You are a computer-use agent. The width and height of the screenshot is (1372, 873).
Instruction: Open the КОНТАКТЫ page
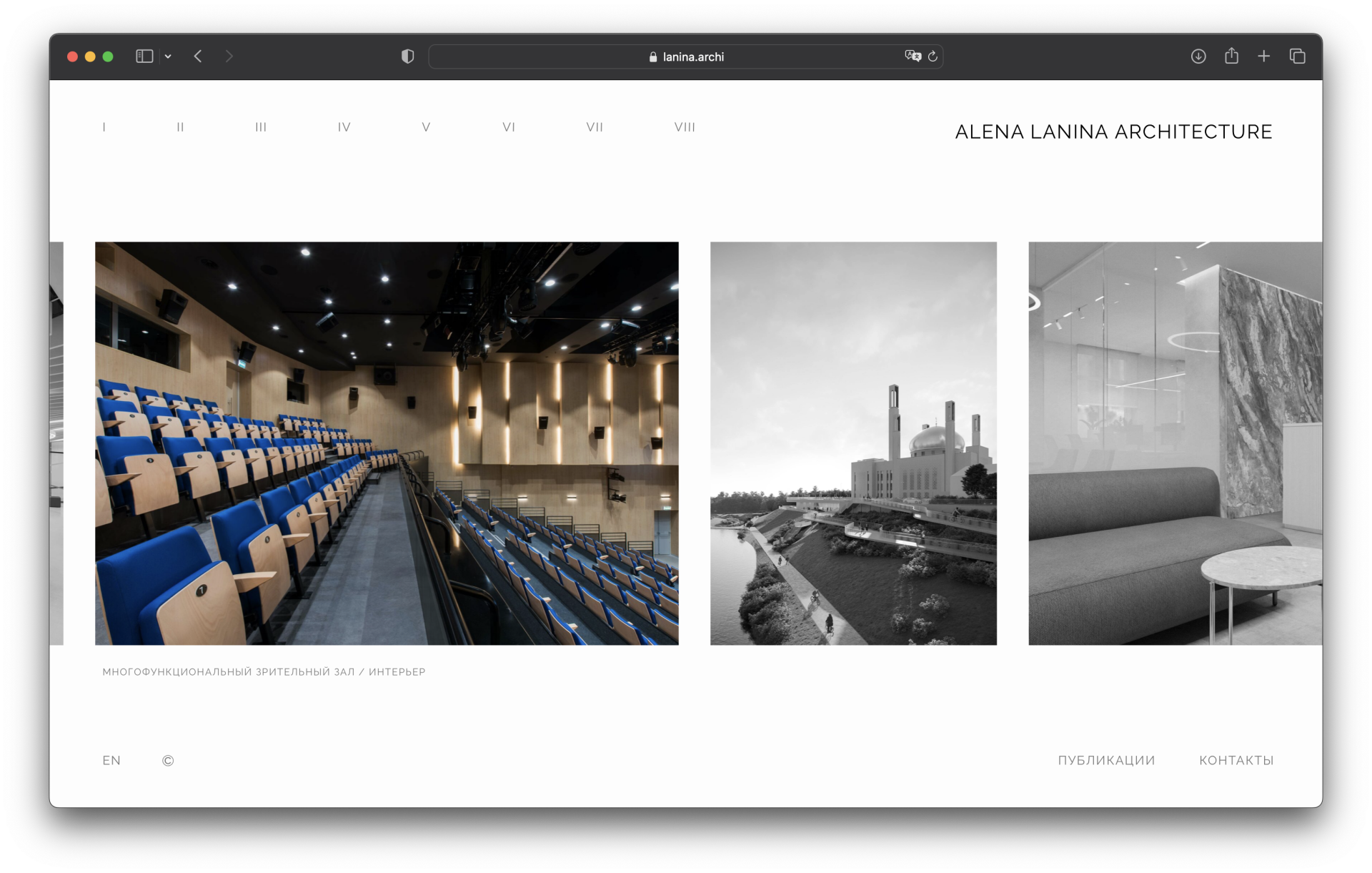[1236, 761]
